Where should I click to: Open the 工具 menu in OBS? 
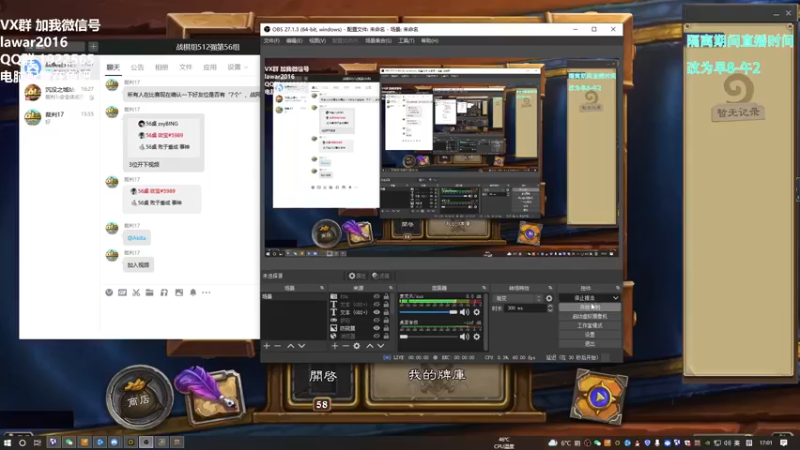click(x=406, y=40)
